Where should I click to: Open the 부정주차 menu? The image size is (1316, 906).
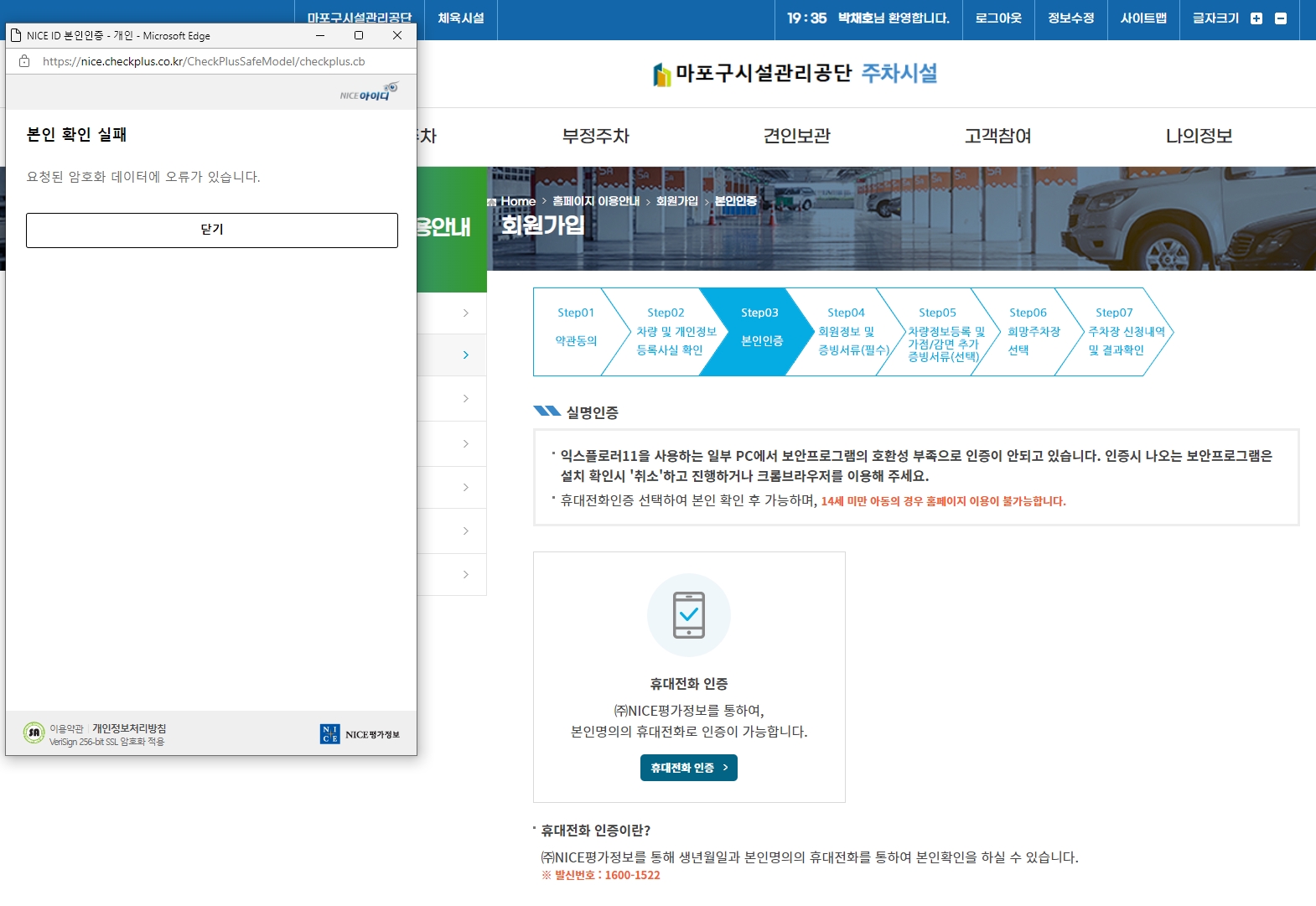tap(595, 136)
